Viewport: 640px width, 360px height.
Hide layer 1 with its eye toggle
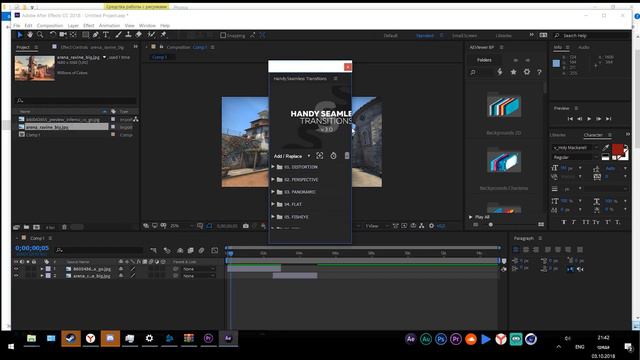16,269
